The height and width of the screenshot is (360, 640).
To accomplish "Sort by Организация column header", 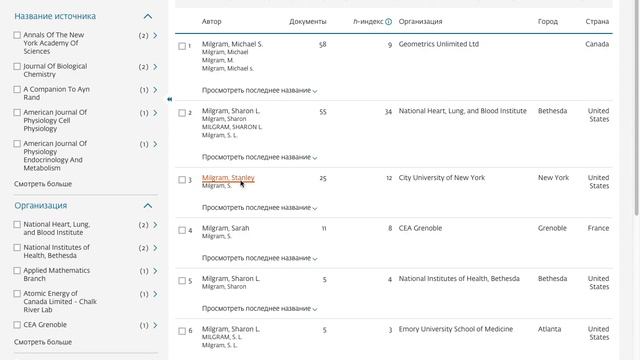I will point(420,22).
